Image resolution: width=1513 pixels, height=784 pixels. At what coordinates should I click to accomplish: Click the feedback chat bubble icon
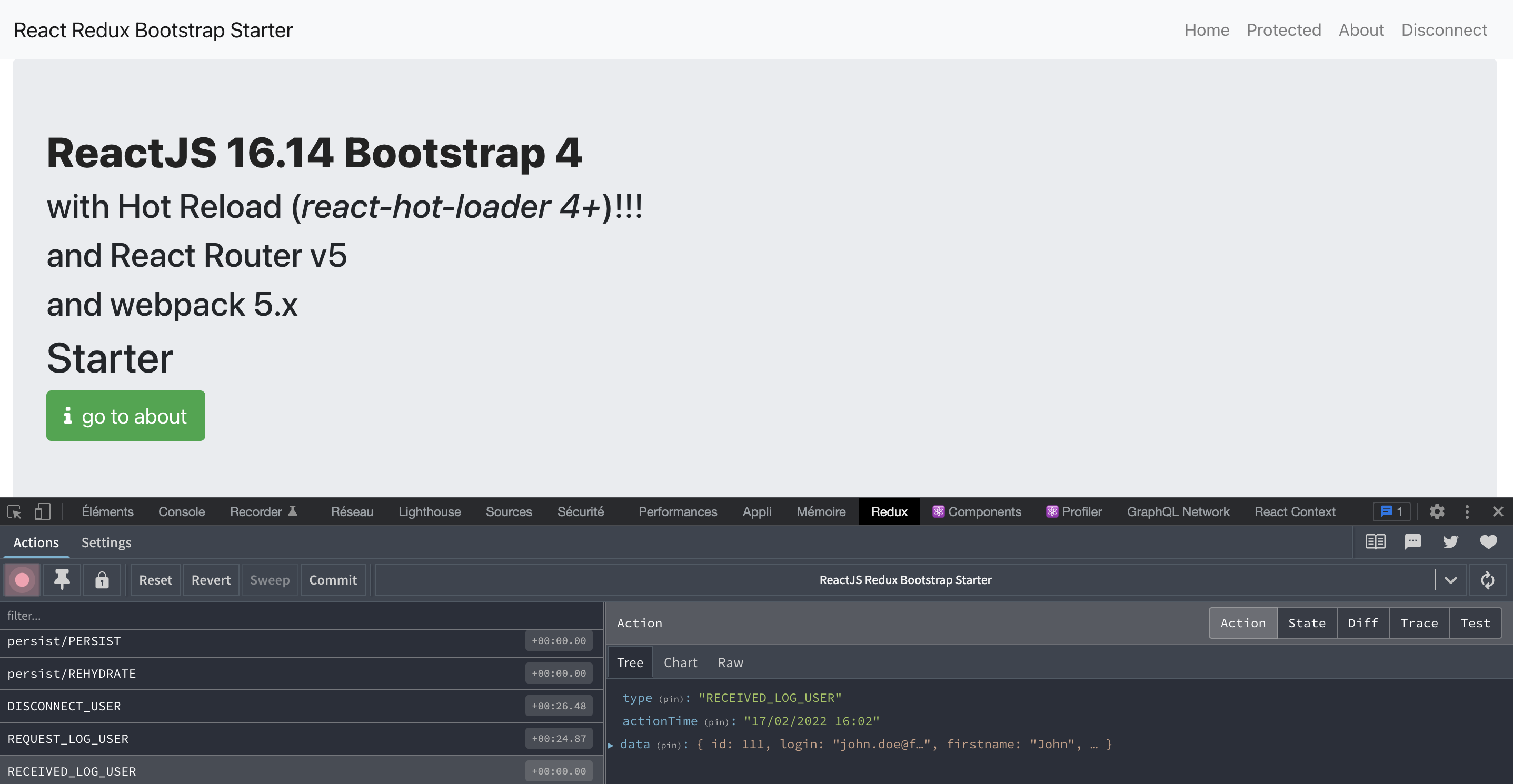1412,541
